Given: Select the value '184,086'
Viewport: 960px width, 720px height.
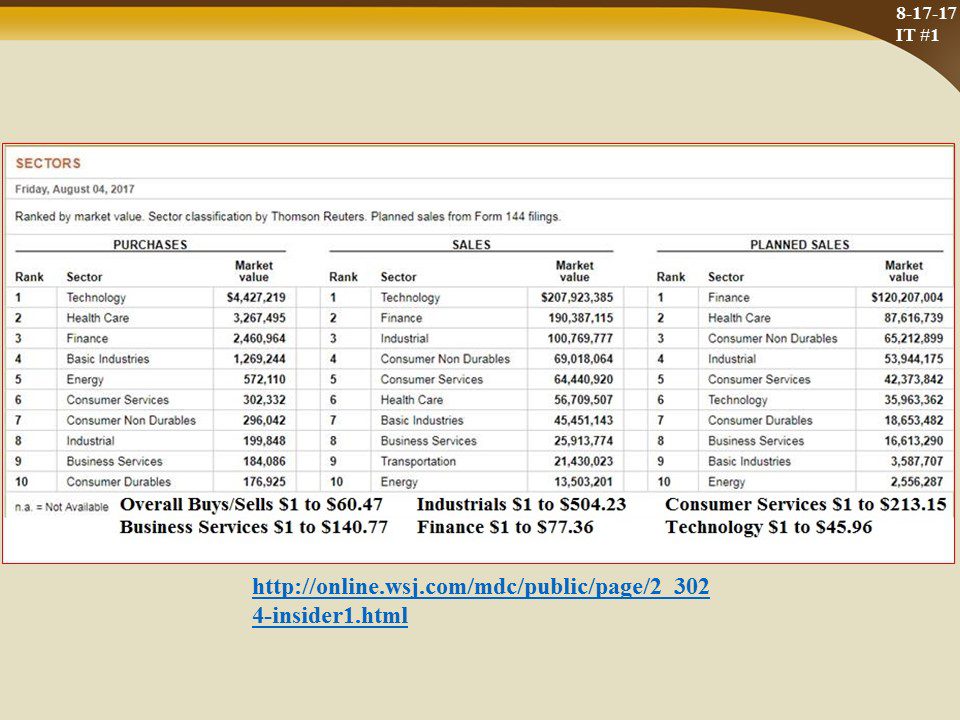Looking at the screenshot, I should click(x=264, y=462).
